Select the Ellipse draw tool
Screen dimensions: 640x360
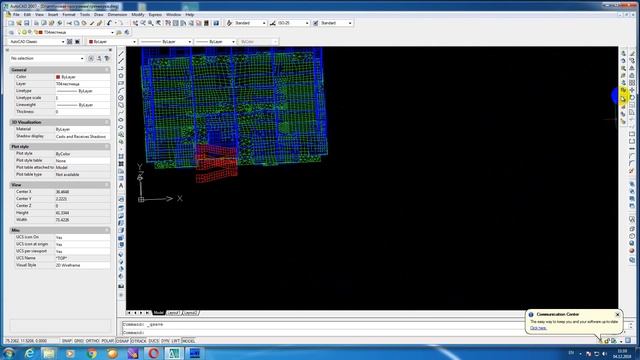click(x=121, y=120)
